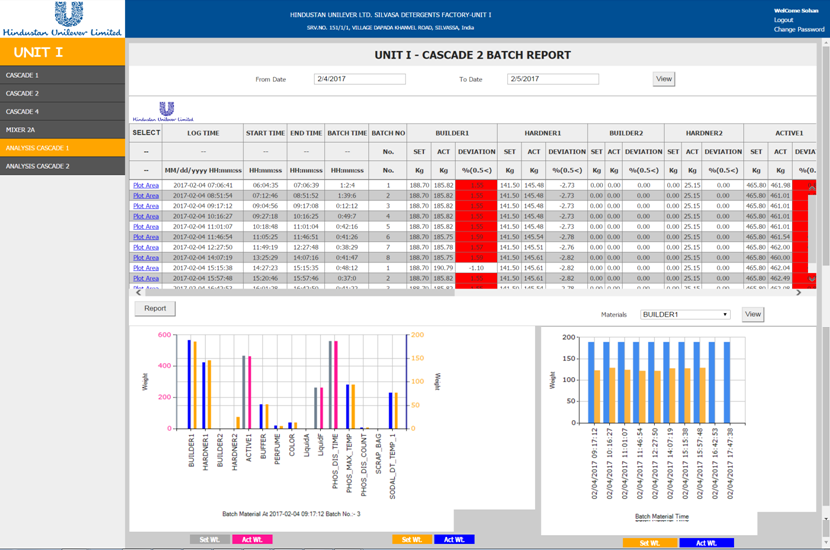Image resolution: width=830 pixels, height=550 pixels.
Task: Click the small Unilever logo above the table
Action: pyautogui.click(x=164, y=111)
